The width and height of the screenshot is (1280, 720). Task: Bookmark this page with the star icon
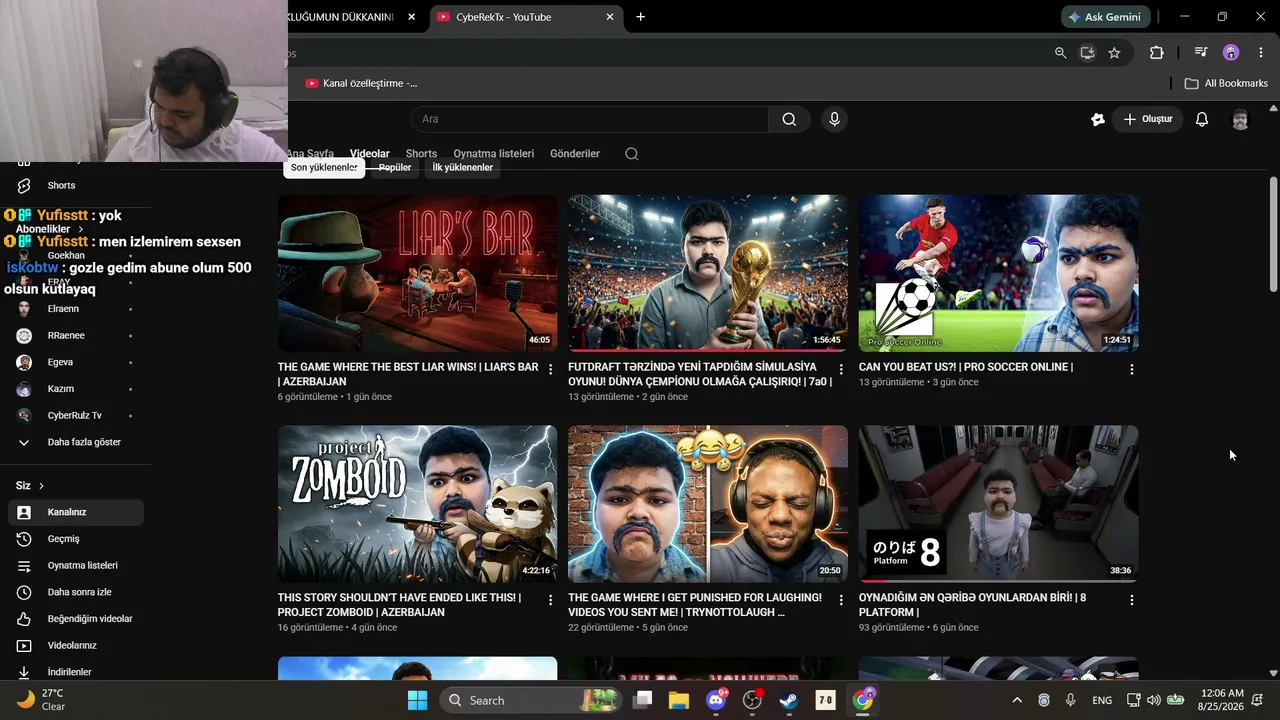(x=1114, y=53)
